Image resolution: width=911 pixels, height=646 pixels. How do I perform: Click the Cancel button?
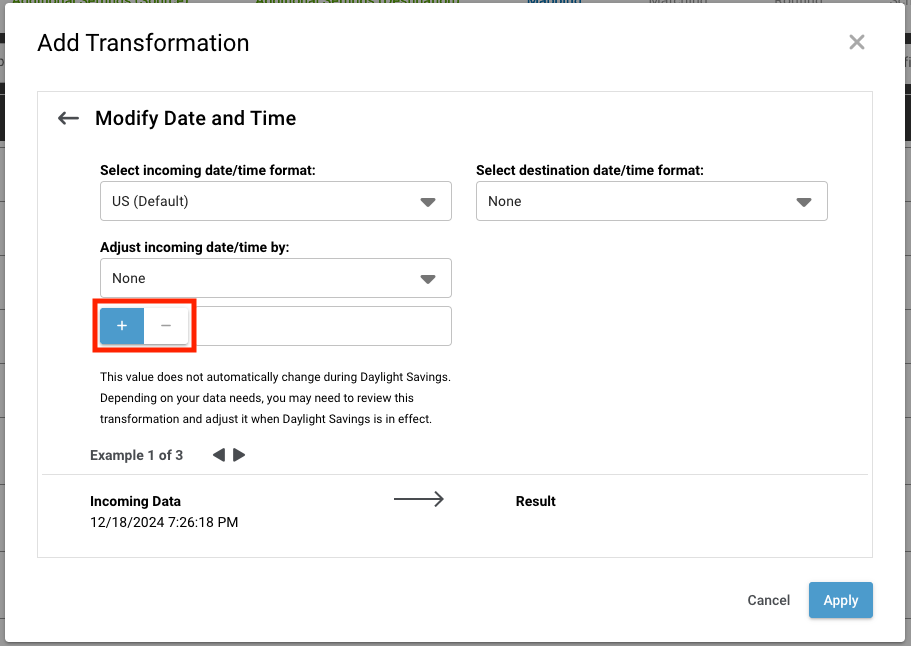click(x=768, y=600)
